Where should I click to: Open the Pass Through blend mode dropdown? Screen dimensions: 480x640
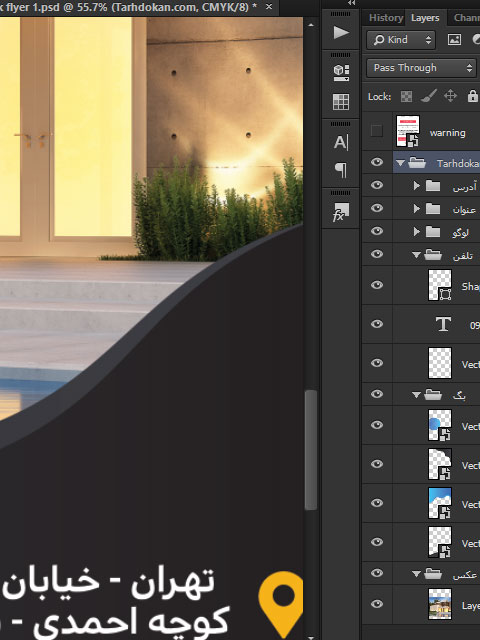click(x=421, y=68)
